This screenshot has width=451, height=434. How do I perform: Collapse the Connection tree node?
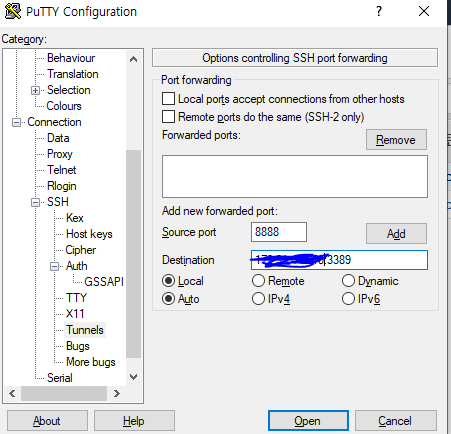(x=16, y=122)
